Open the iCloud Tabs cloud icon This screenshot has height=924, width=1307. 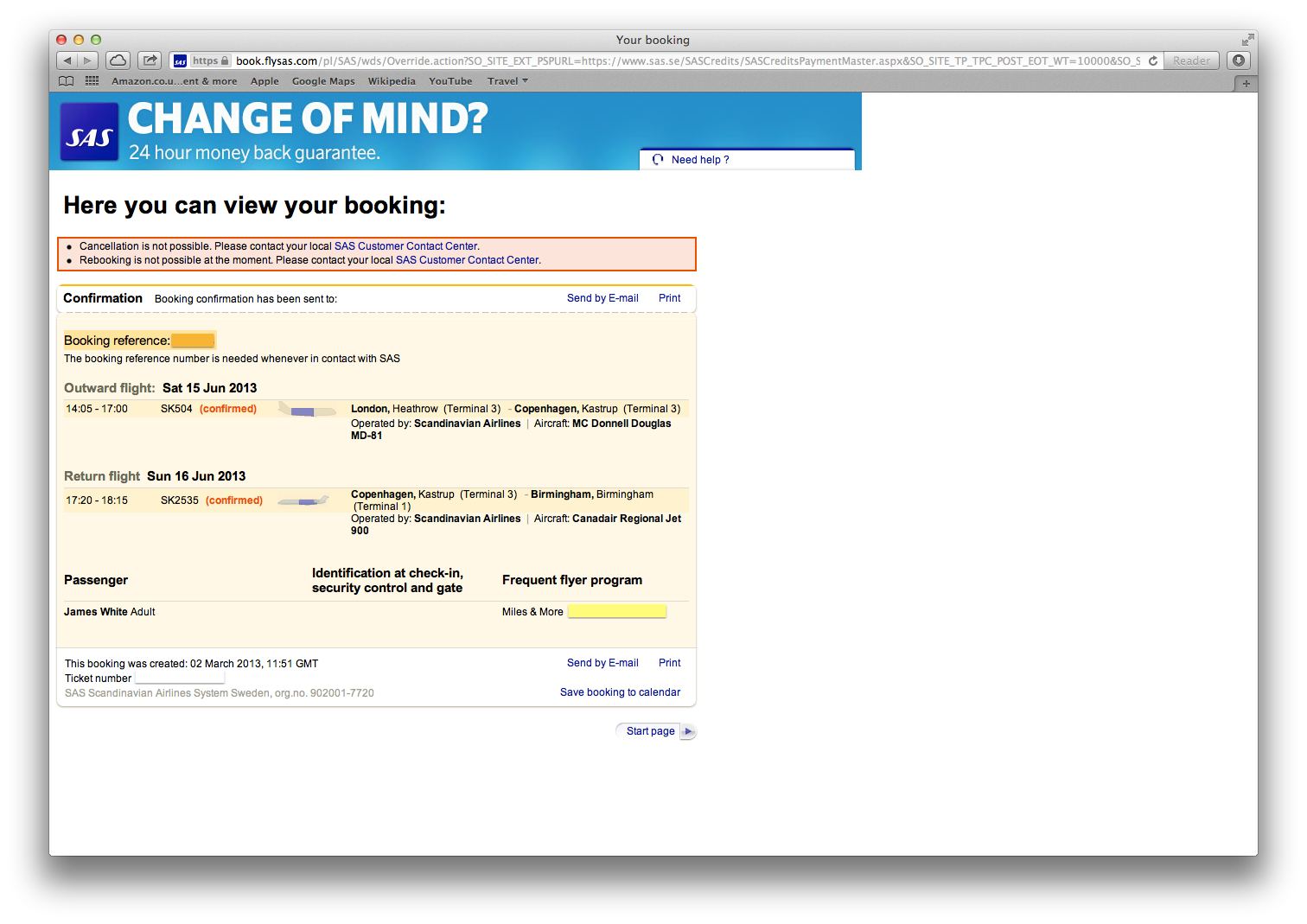click(118, 61)
